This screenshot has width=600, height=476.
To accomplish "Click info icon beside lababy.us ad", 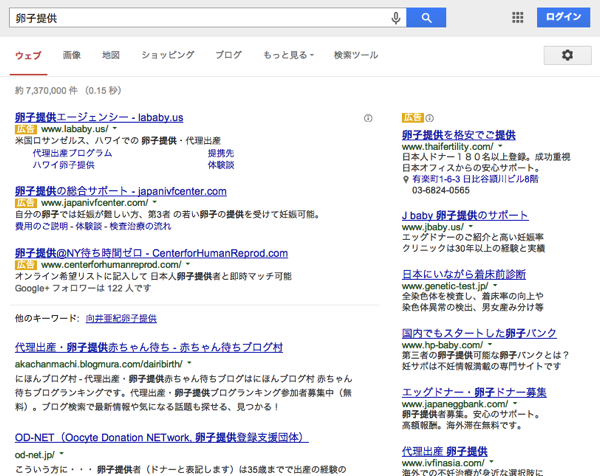I will pos(368,118).
